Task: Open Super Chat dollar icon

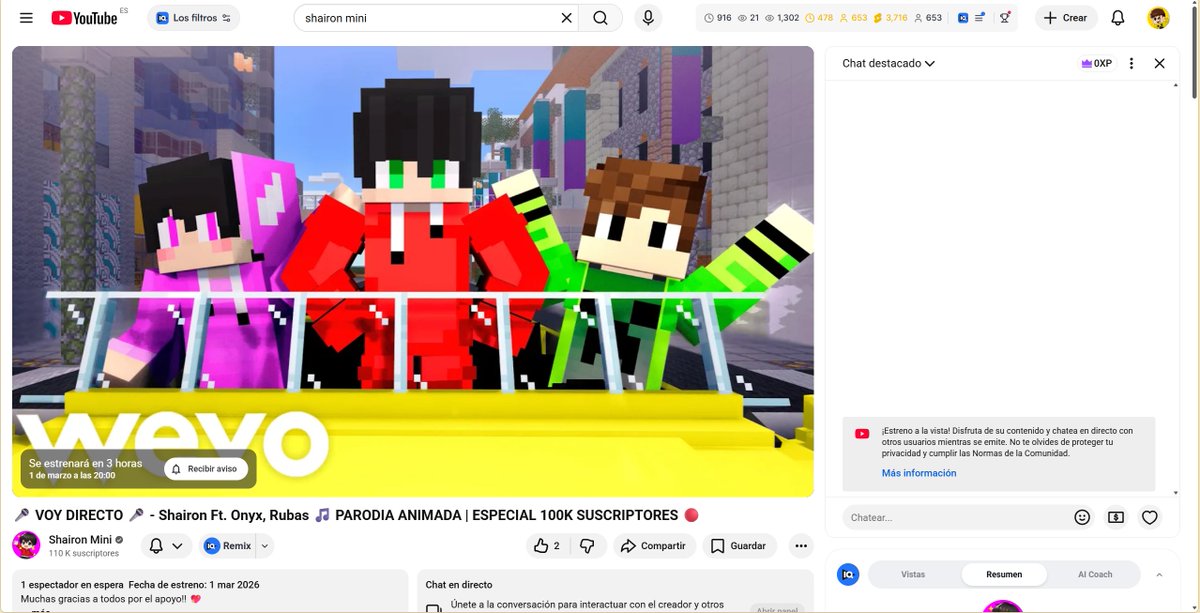Action: (x=1116, y=517)
